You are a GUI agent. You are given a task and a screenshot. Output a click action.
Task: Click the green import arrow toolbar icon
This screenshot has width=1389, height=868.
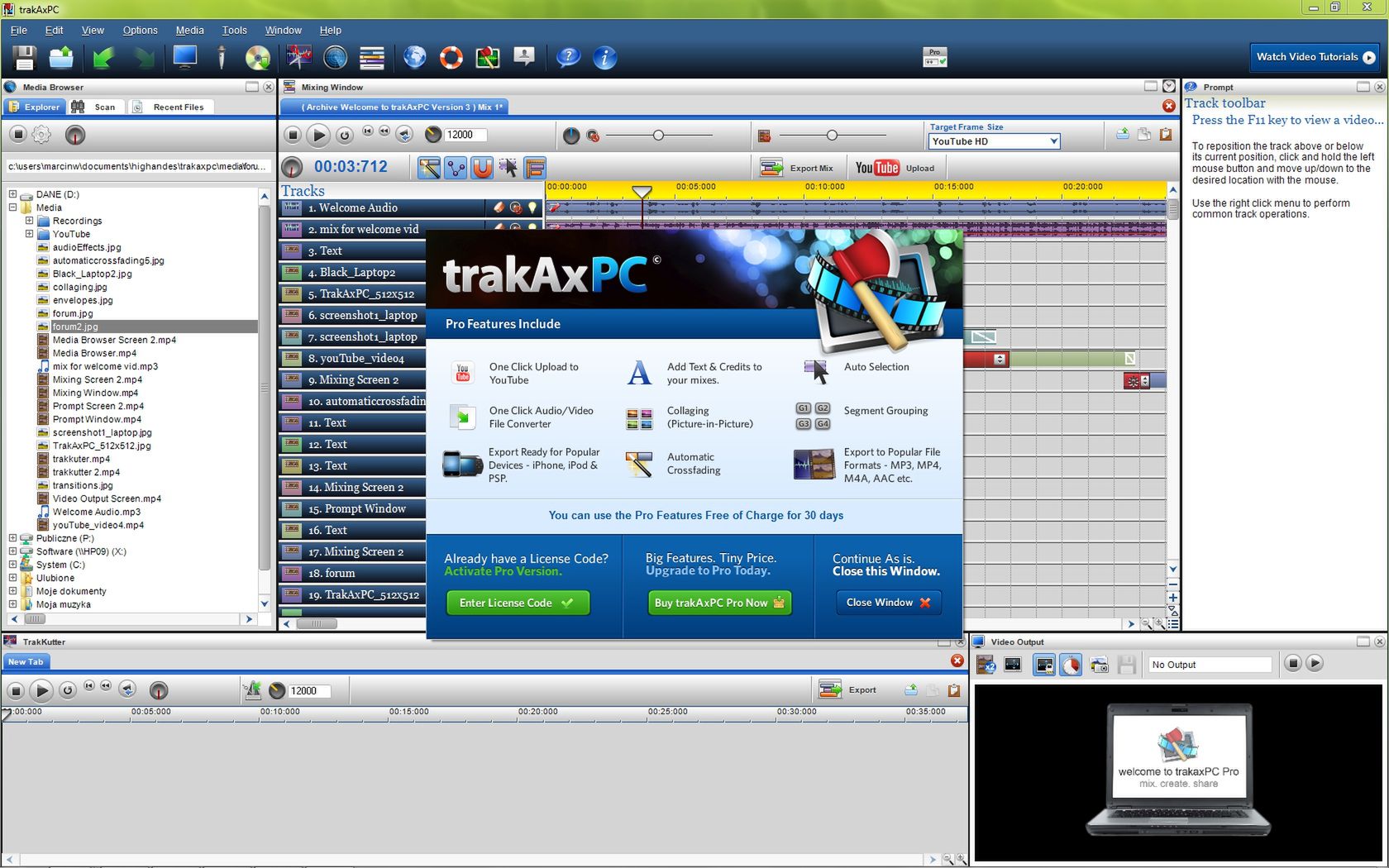point(103,57)
